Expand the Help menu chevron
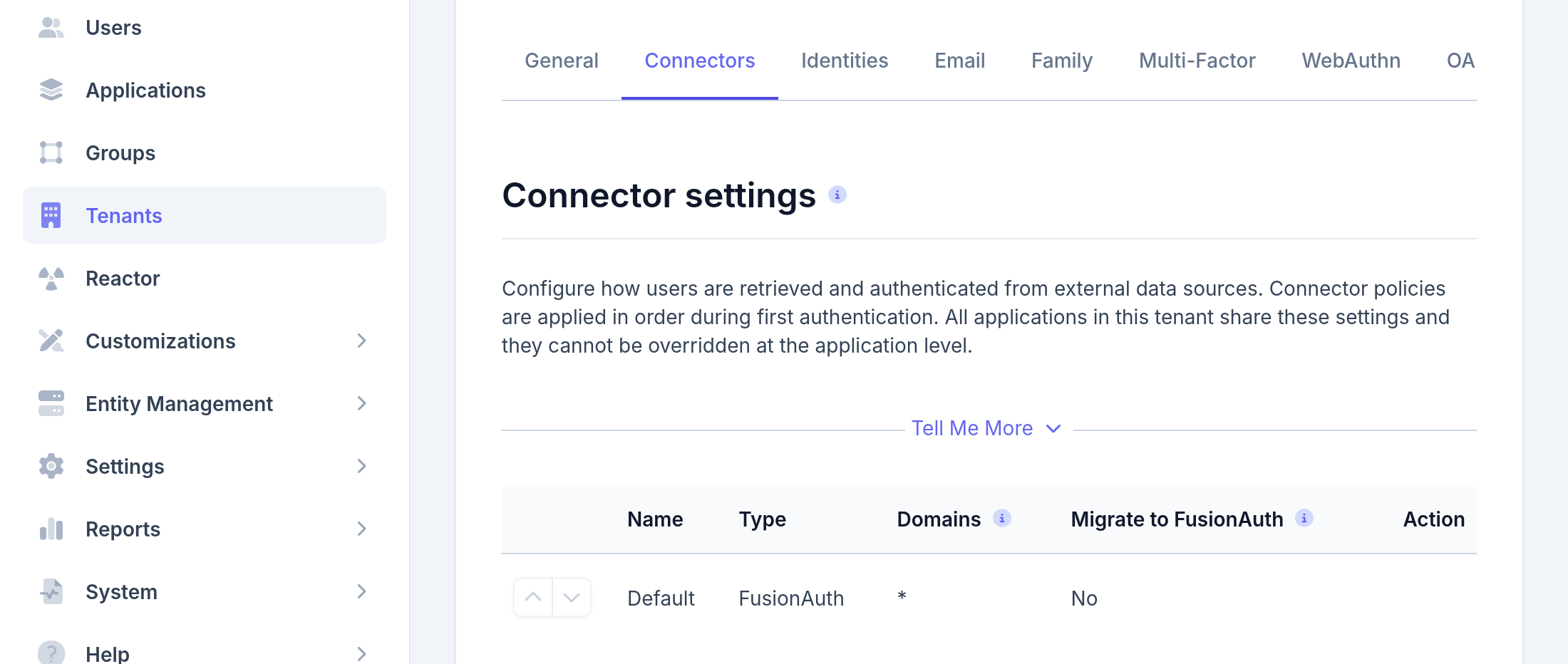 (362, 653)
